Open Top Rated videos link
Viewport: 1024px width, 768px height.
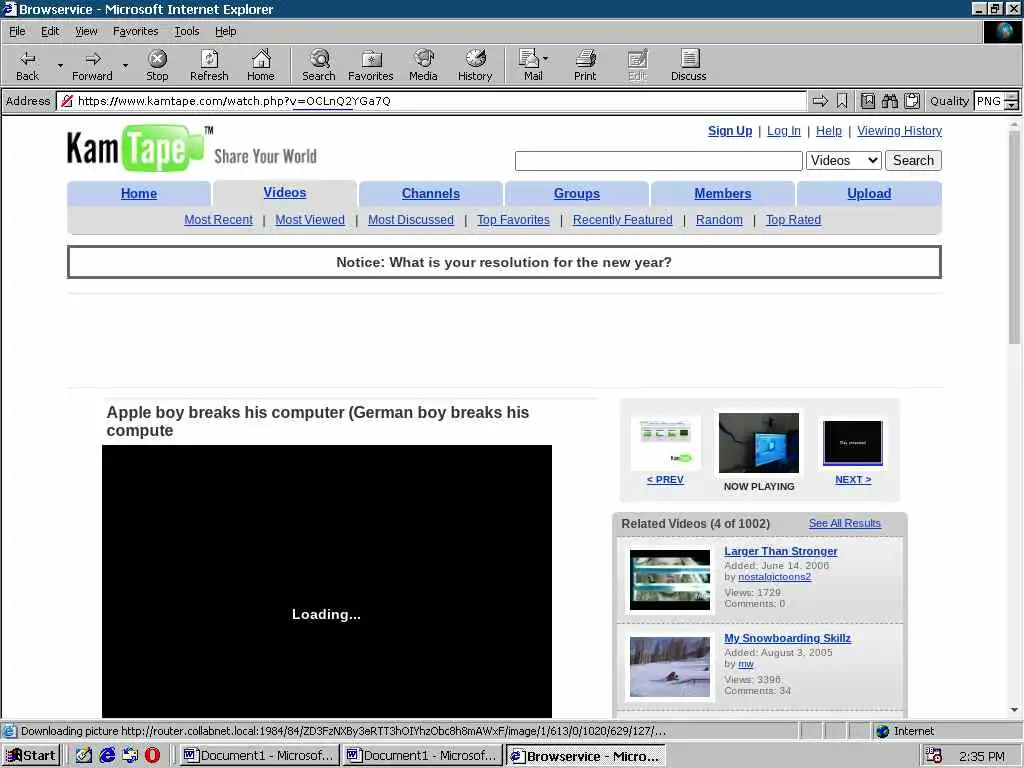click(793, 220)
